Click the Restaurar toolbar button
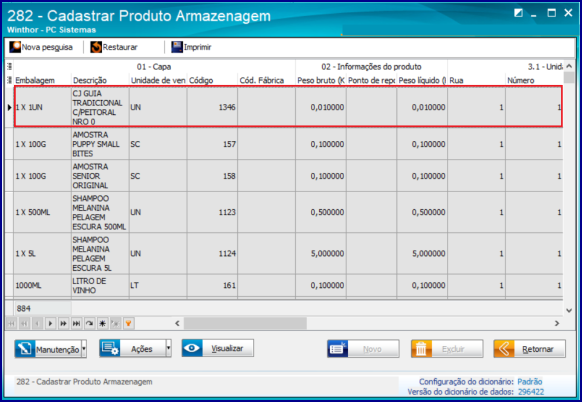Image resolution: width=582 pixels, height=402 pixels. coord(114,47)
